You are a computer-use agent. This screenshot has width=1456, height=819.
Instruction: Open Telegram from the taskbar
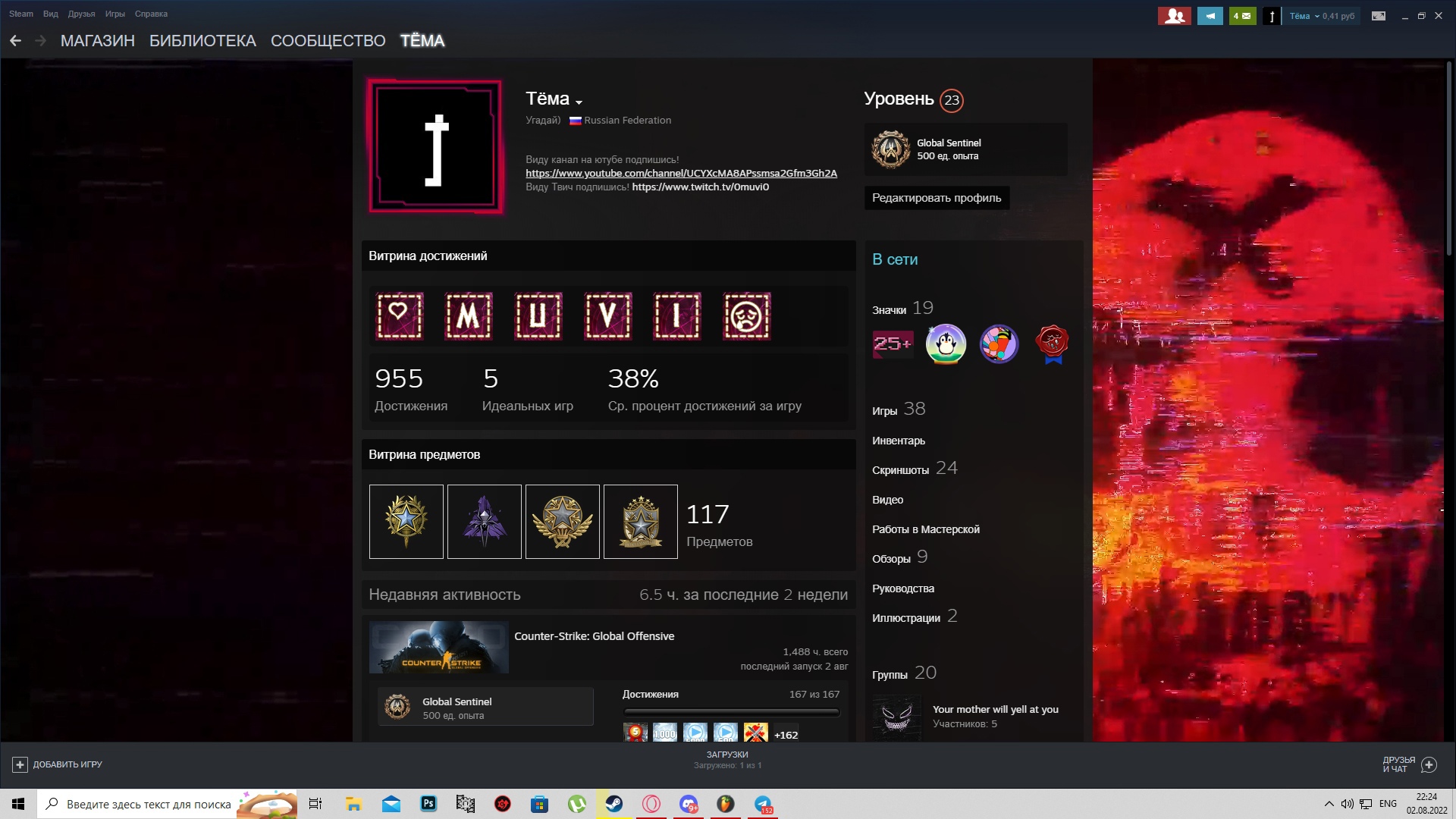pos(763,804)
